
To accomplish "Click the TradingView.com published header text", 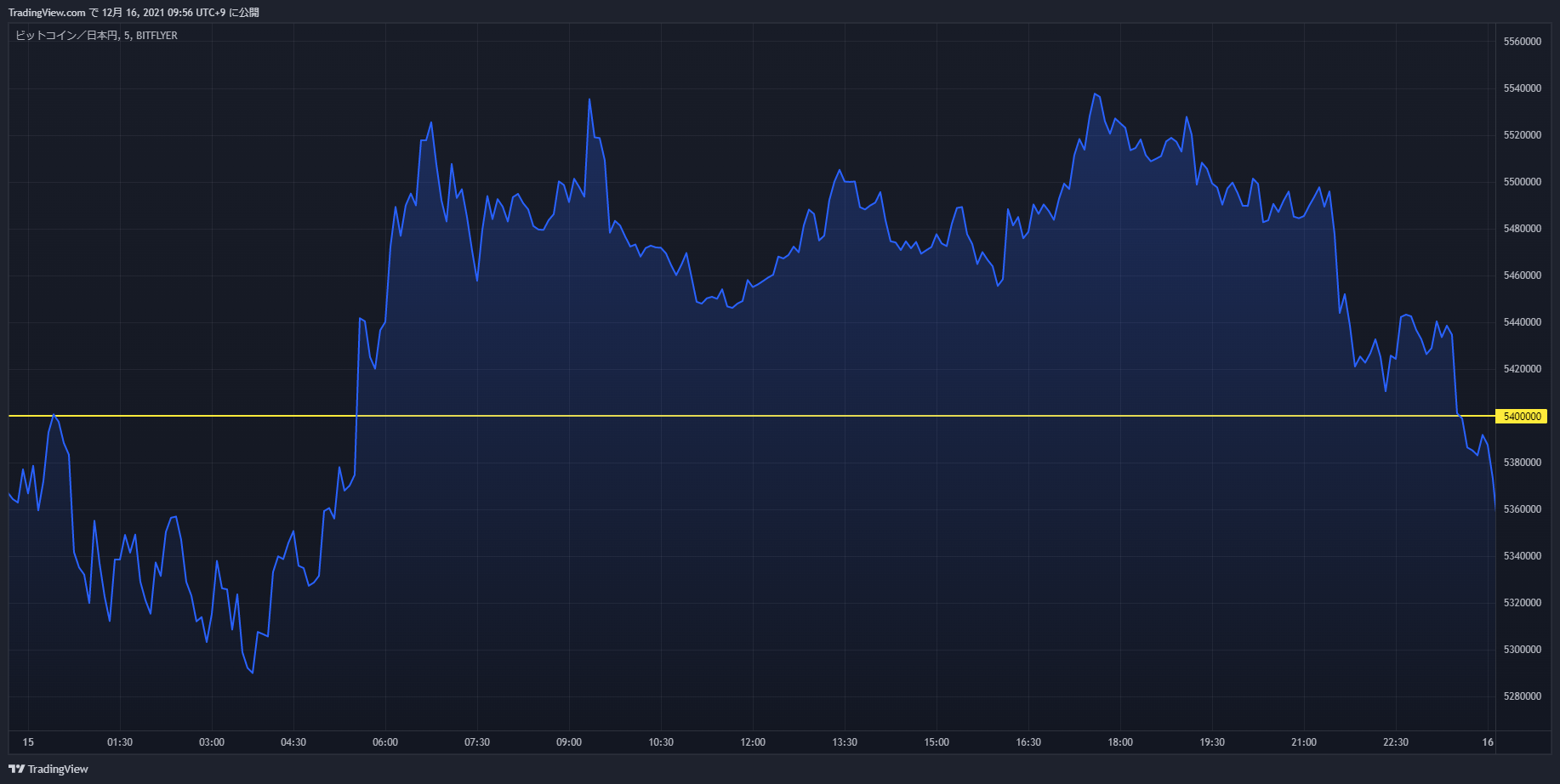I will (134, 13).
